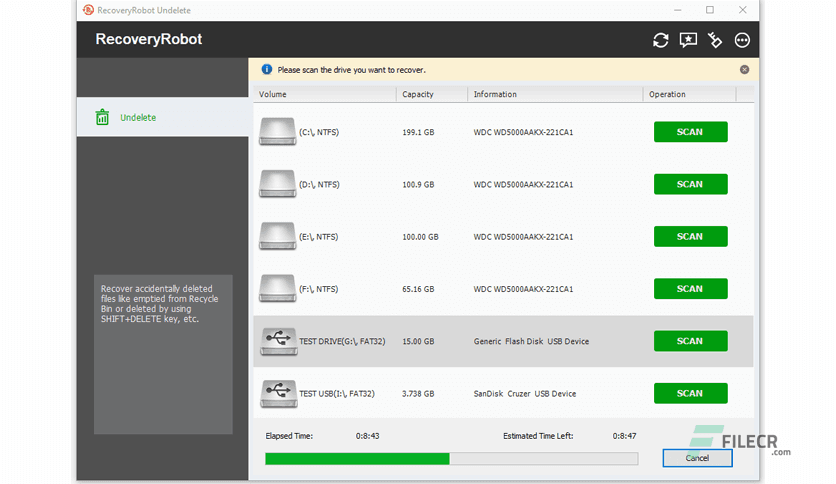Click the Elapsed Time 0:8:43 value
Screen dimensions: 836x484
click(x=367, y=436)
